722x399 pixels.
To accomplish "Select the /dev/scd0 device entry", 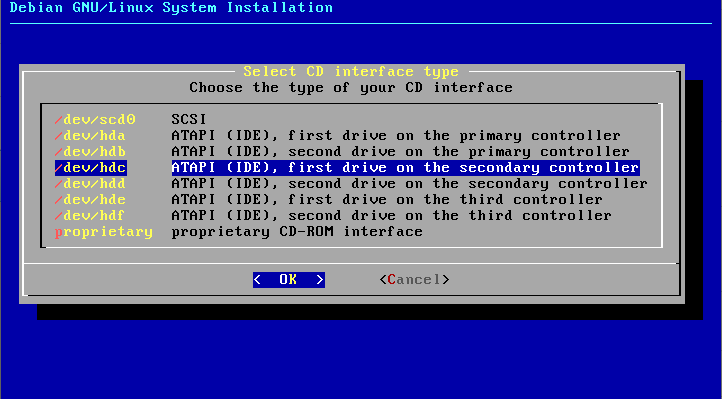I will [x=95, y=120].
